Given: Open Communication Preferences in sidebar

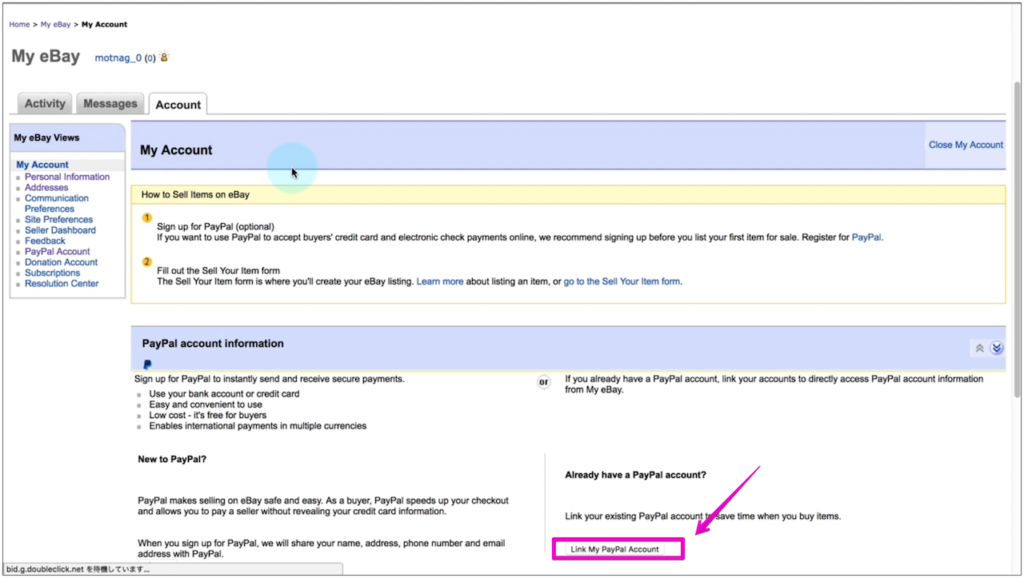Looking at the screenshot, I should pyautogui.click(x=57, y=203).
